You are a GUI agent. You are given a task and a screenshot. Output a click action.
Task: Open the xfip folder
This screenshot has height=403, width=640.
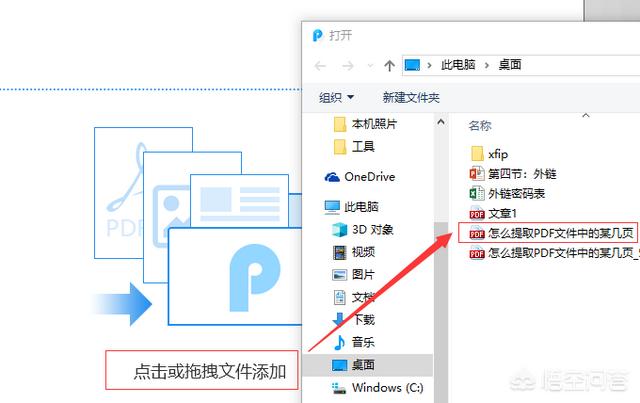coord(499,153)
